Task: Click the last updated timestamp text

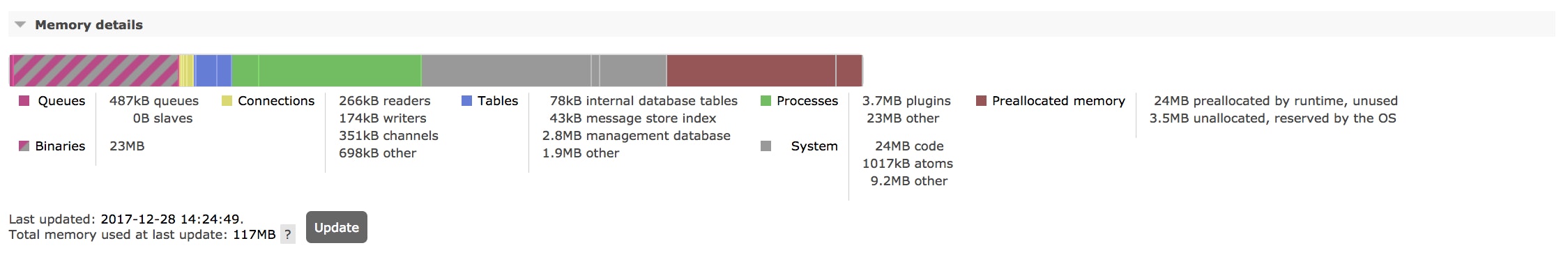Action: click(x=172, y=219)
